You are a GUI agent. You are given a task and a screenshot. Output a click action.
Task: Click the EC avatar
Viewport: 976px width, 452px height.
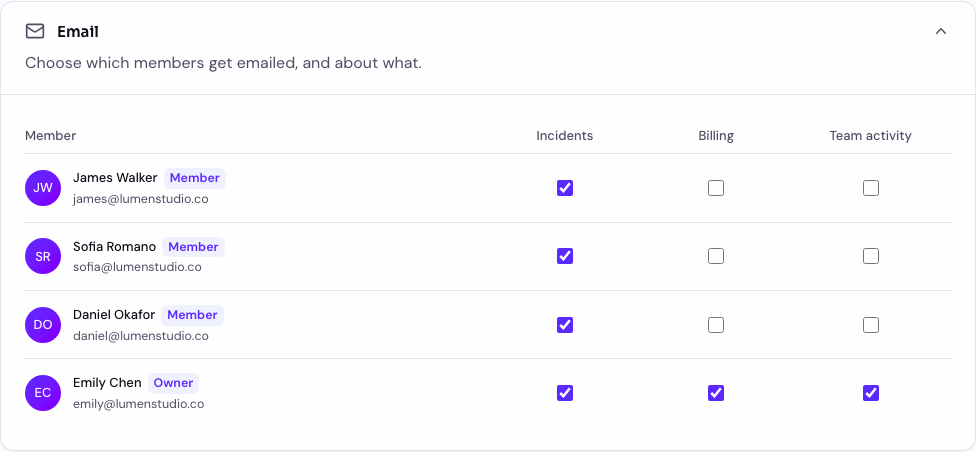pos(43,393)
